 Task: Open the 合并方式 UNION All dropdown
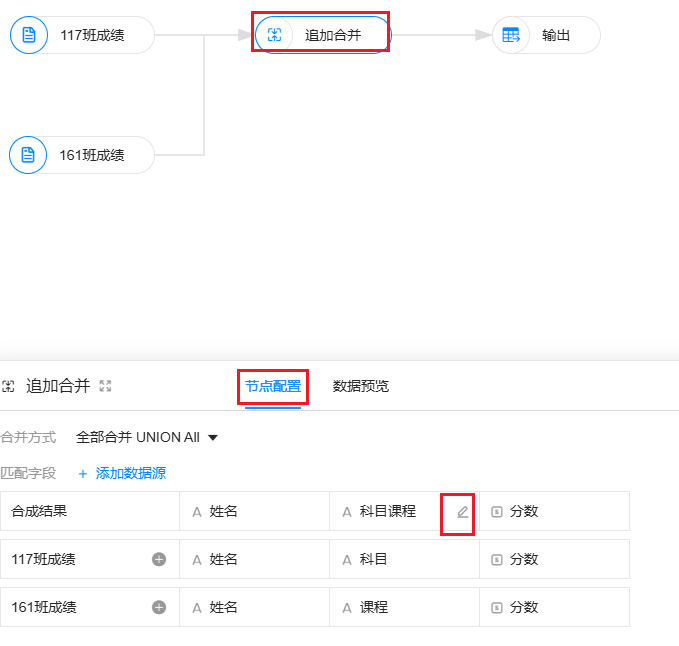click(147, 437)
